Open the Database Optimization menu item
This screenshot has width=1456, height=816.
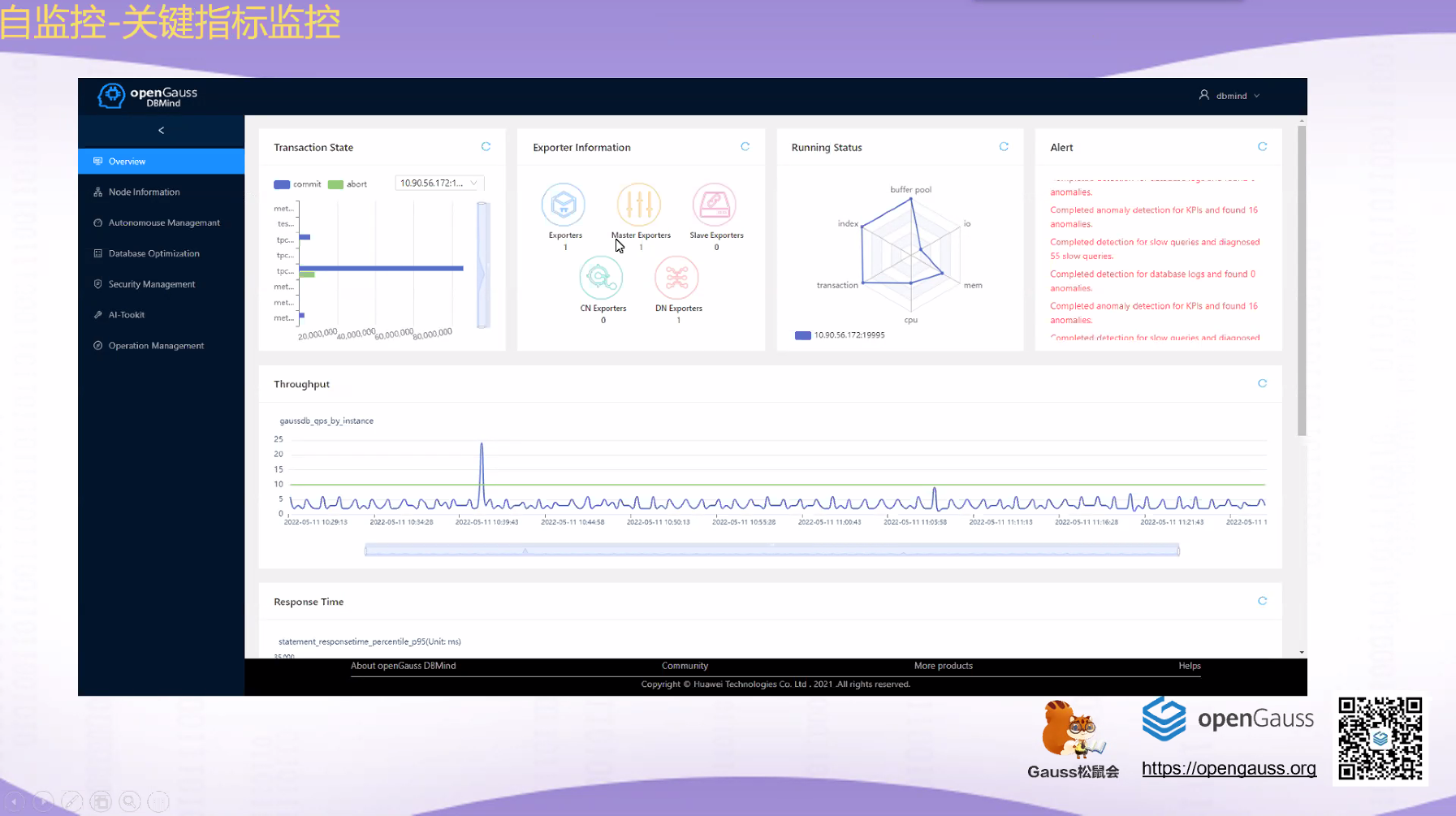pyautogui.click(x=161, y=253)
